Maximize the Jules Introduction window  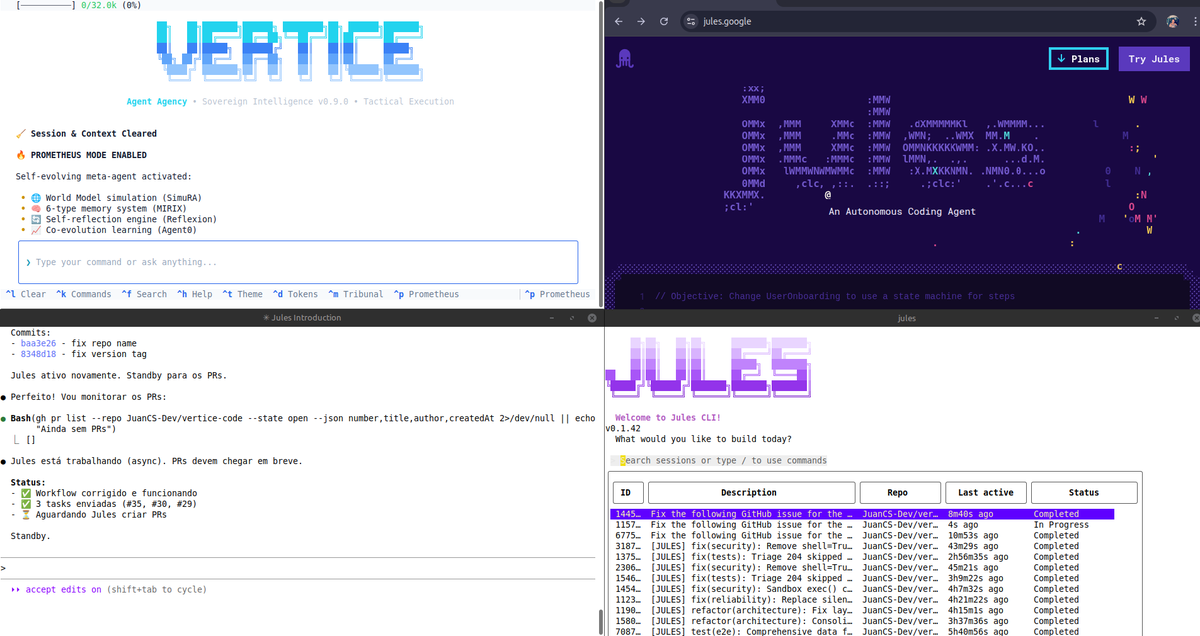coord(570,318)
